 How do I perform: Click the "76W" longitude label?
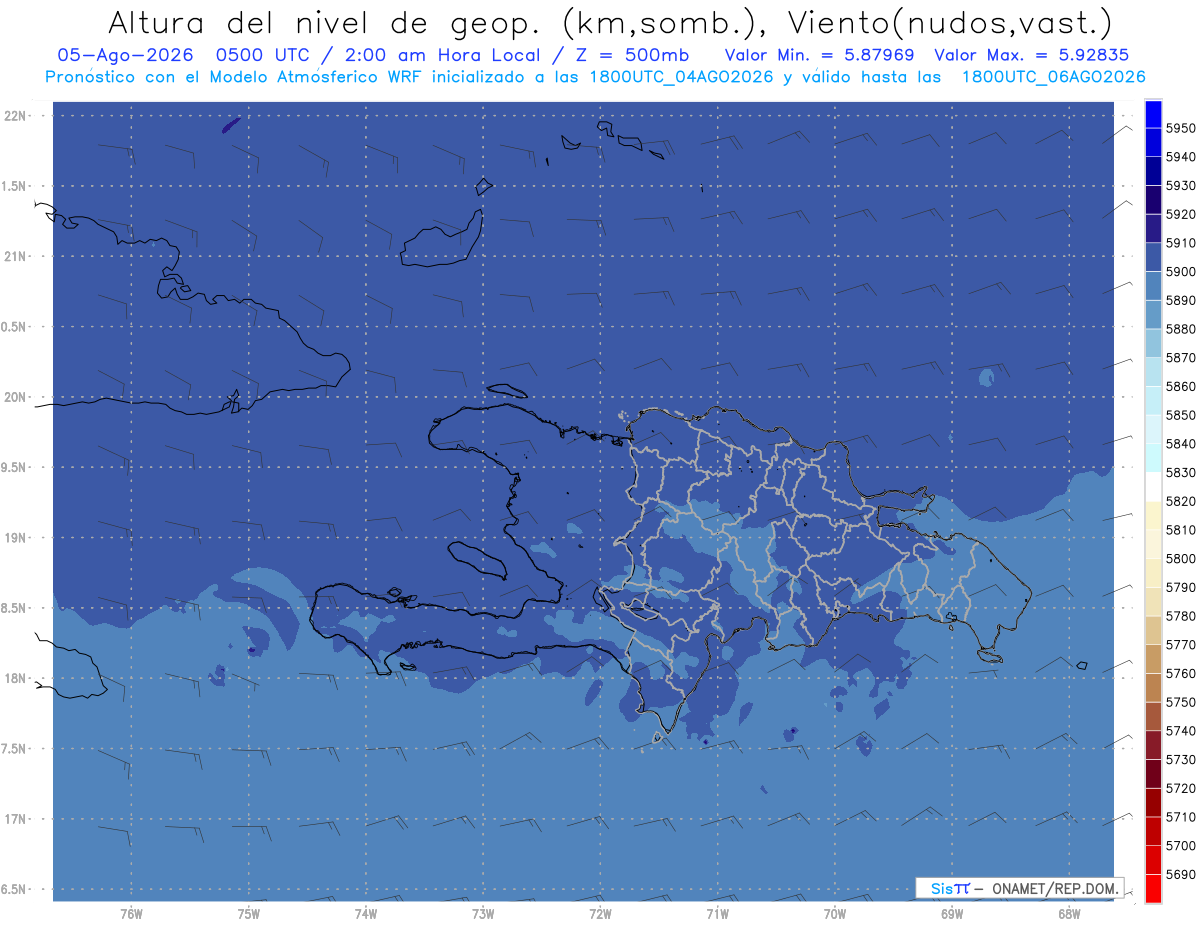(x=131, y=913)
